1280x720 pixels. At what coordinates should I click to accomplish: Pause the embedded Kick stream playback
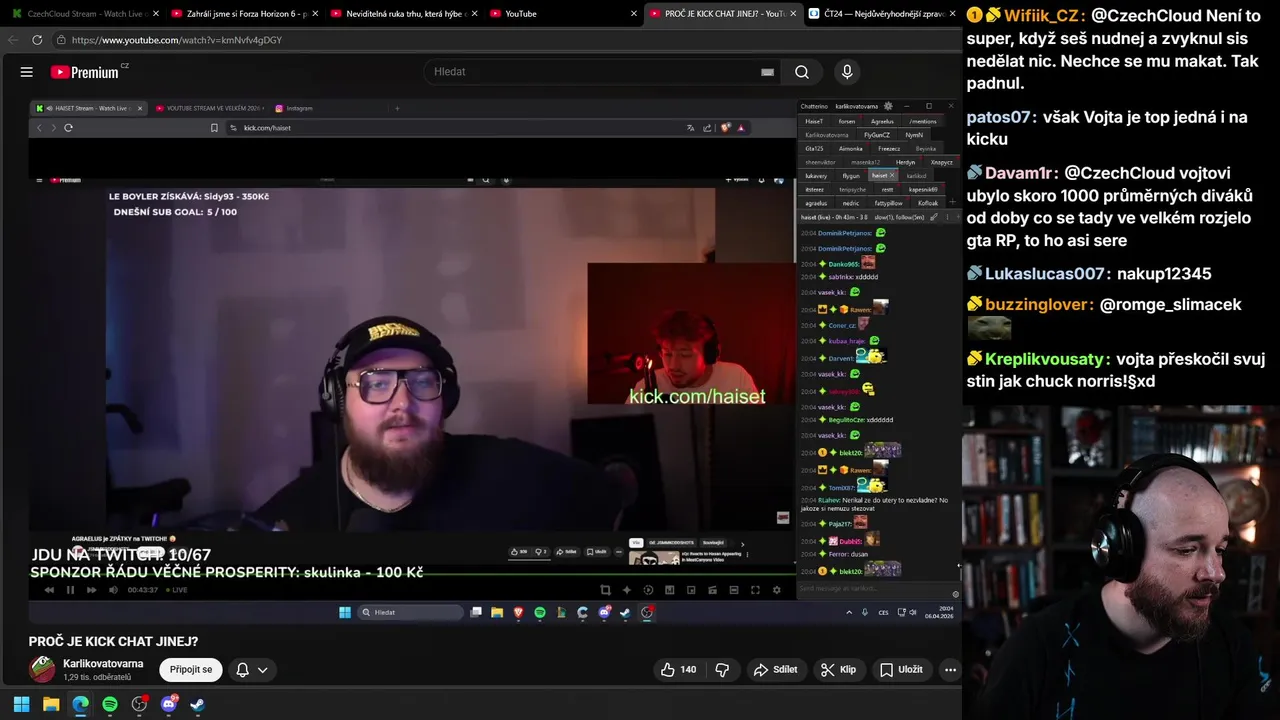[x=70, y=590]
